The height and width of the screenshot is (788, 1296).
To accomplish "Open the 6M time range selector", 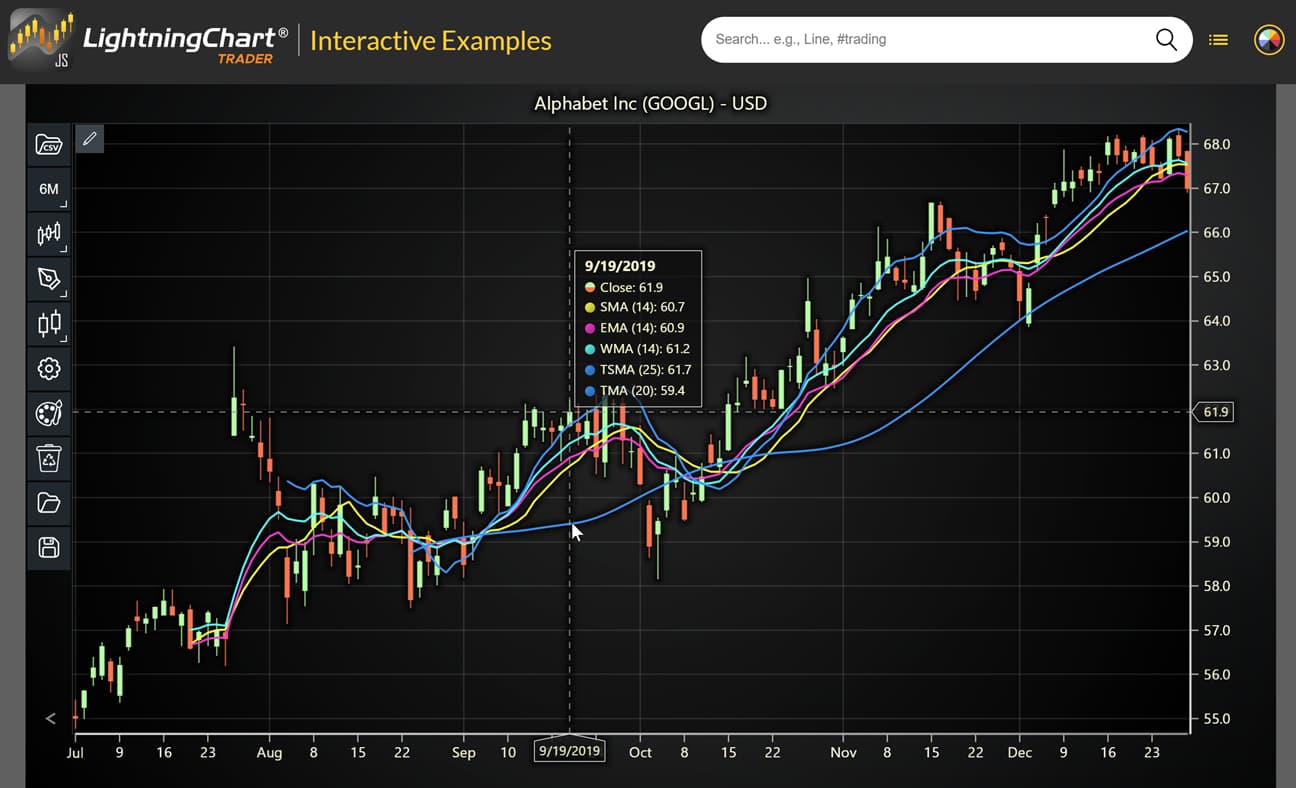I will pyautogui.click(x=49, y=189).
